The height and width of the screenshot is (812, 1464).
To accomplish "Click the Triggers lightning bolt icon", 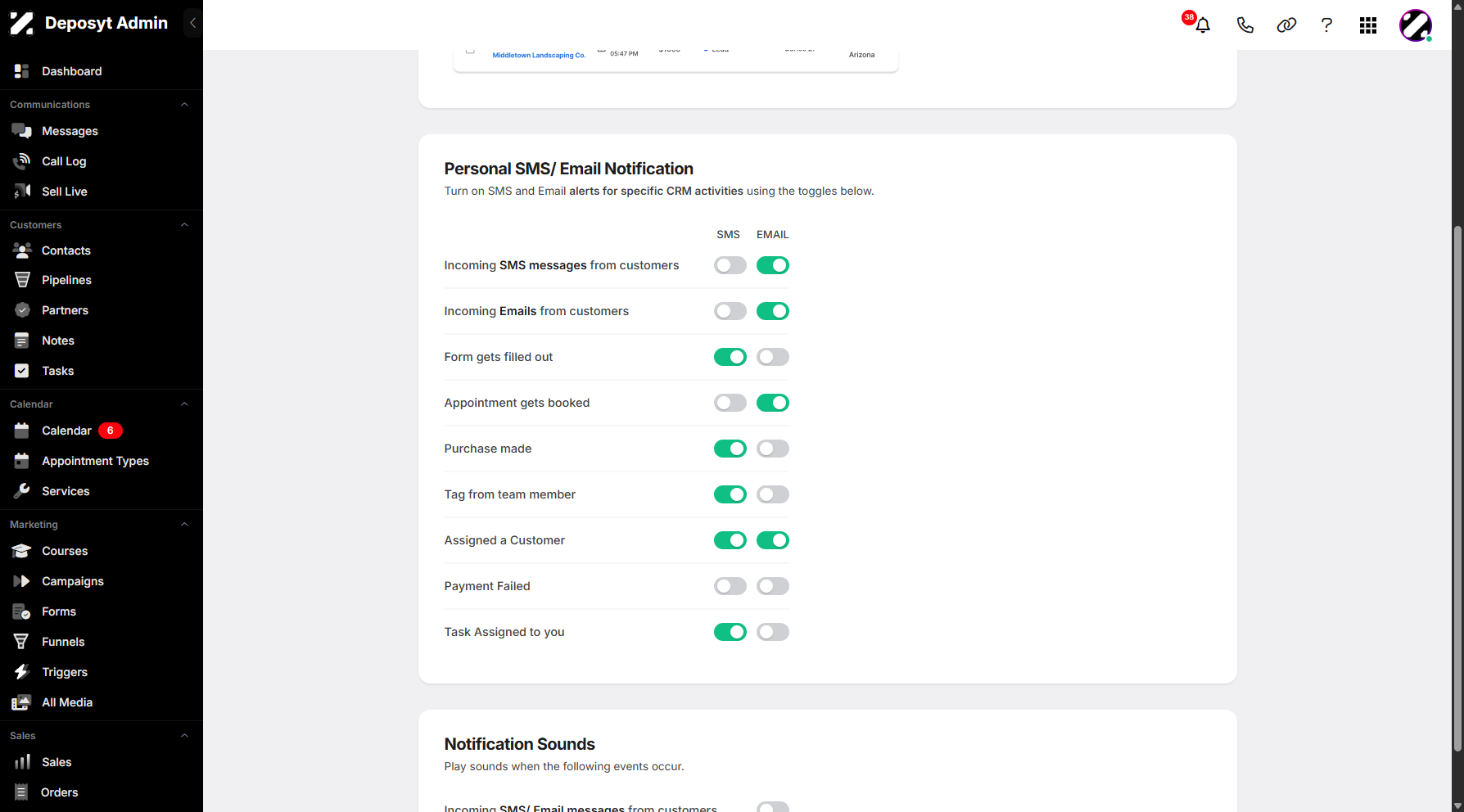I will point(22,672).
